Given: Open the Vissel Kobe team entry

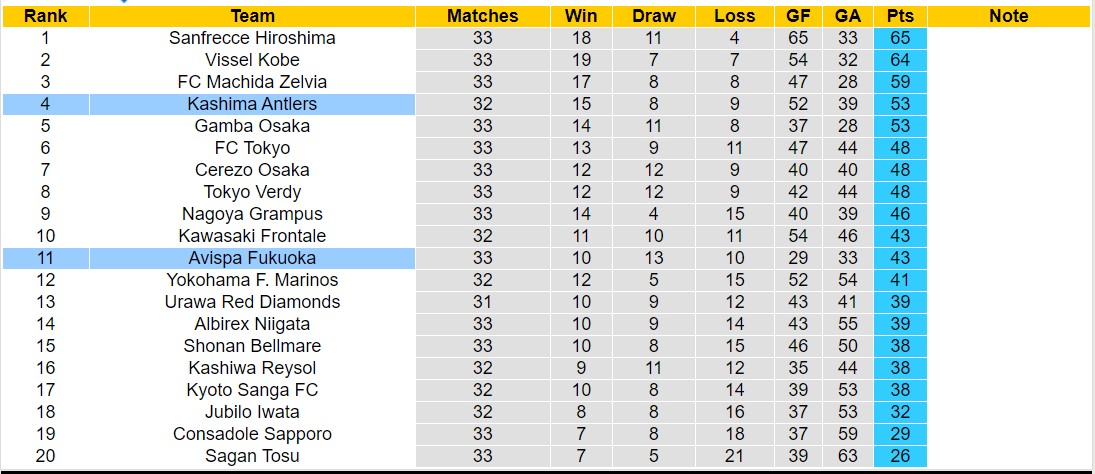Looking at the screenshot, I should click(252, 60).
